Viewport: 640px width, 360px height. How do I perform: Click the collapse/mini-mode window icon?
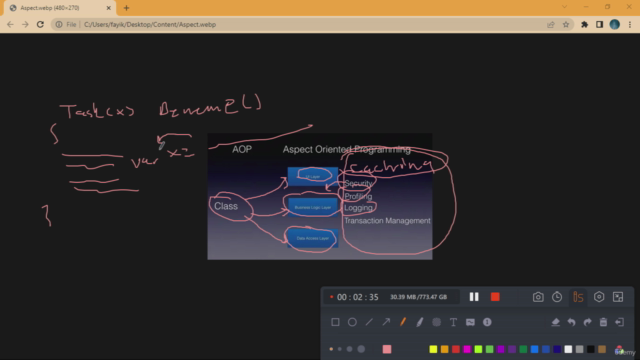point(618,297)
